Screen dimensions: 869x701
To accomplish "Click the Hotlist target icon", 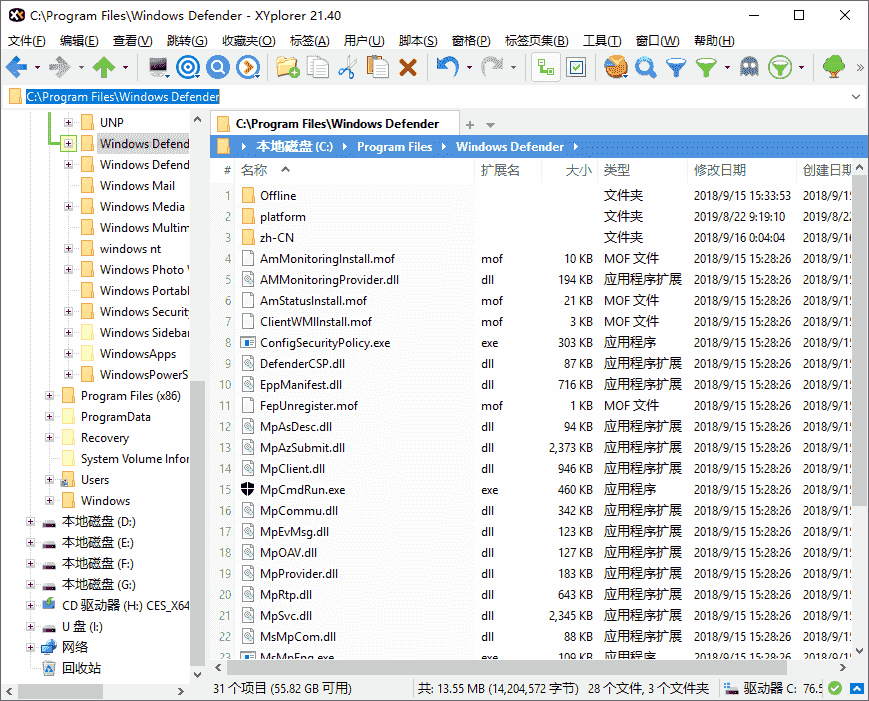I will point(188,68).
